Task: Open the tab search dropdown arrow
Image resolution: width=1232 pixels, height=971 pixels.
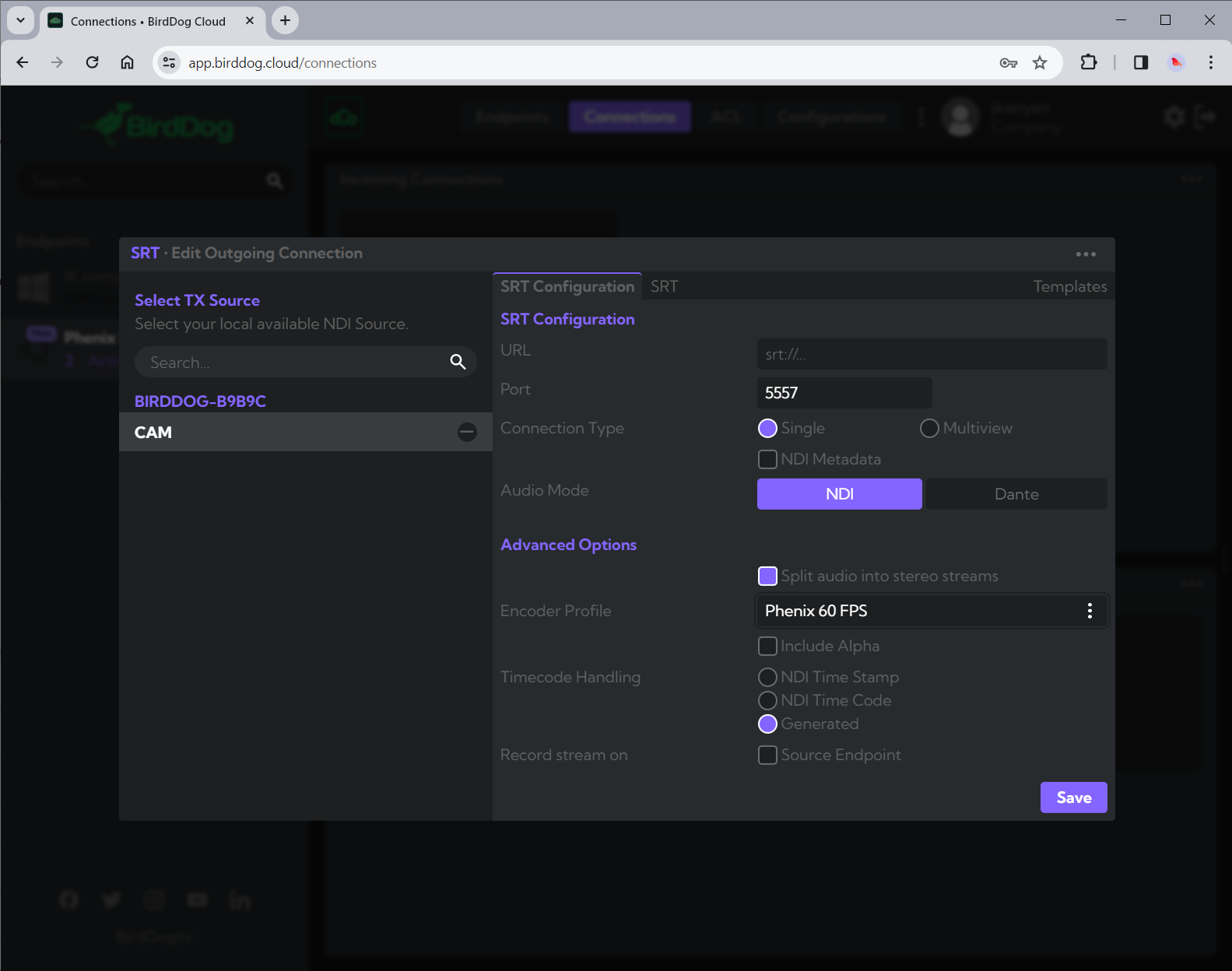Action: pos(20,20)
